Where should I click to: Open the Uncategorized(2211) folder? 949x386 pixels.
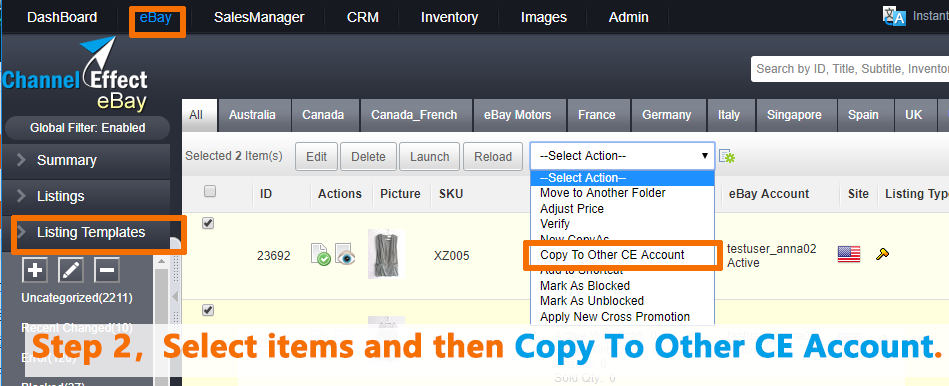pos(77,298)
